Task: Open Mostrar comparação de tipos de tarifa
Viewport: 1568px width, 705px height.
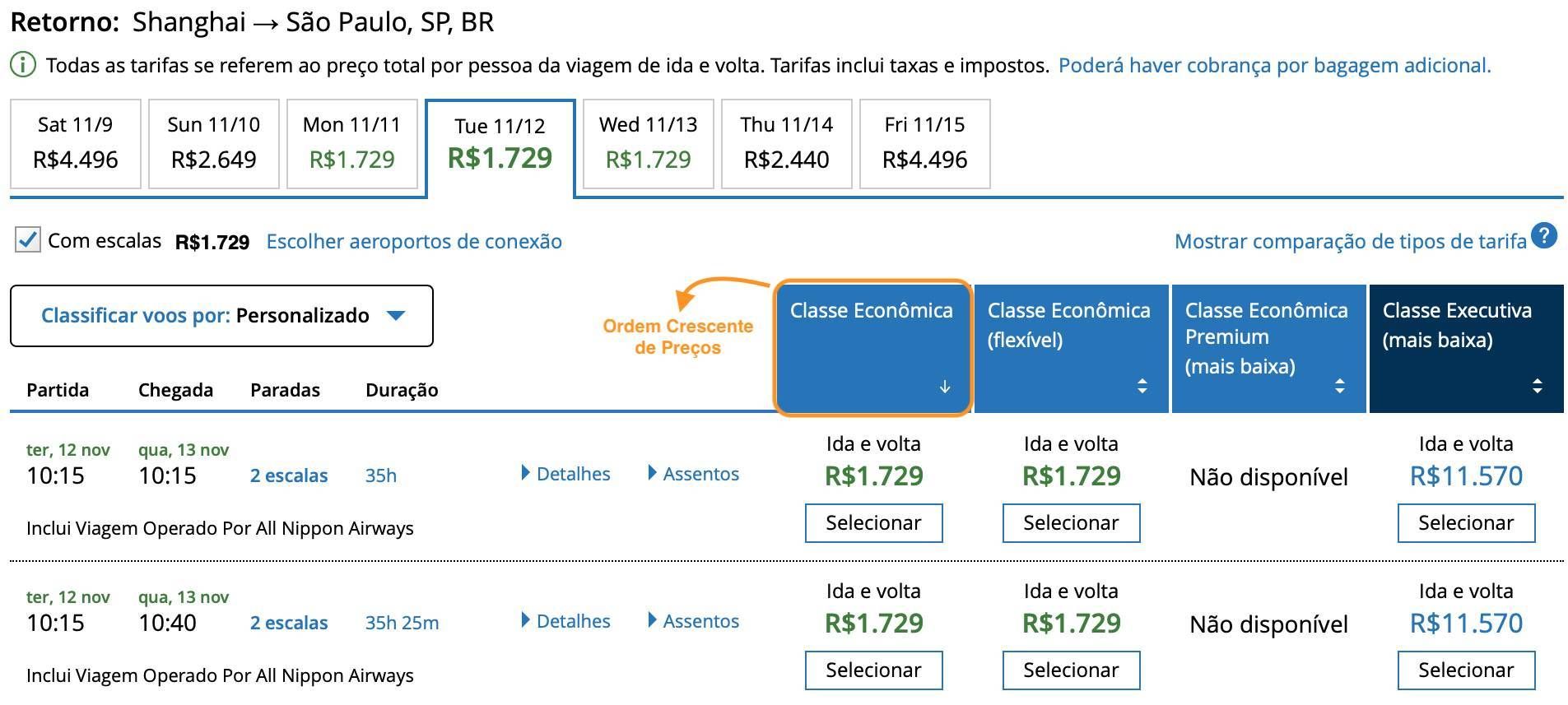Action: 1351,241
